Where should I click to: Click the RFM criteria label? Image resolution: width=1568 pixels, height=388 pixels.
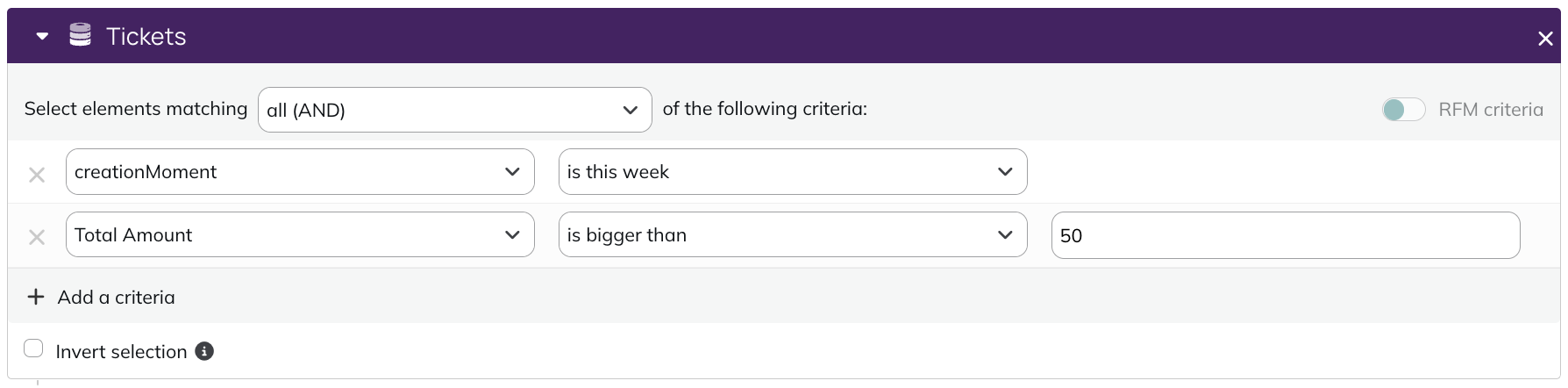pos(1490,110)
